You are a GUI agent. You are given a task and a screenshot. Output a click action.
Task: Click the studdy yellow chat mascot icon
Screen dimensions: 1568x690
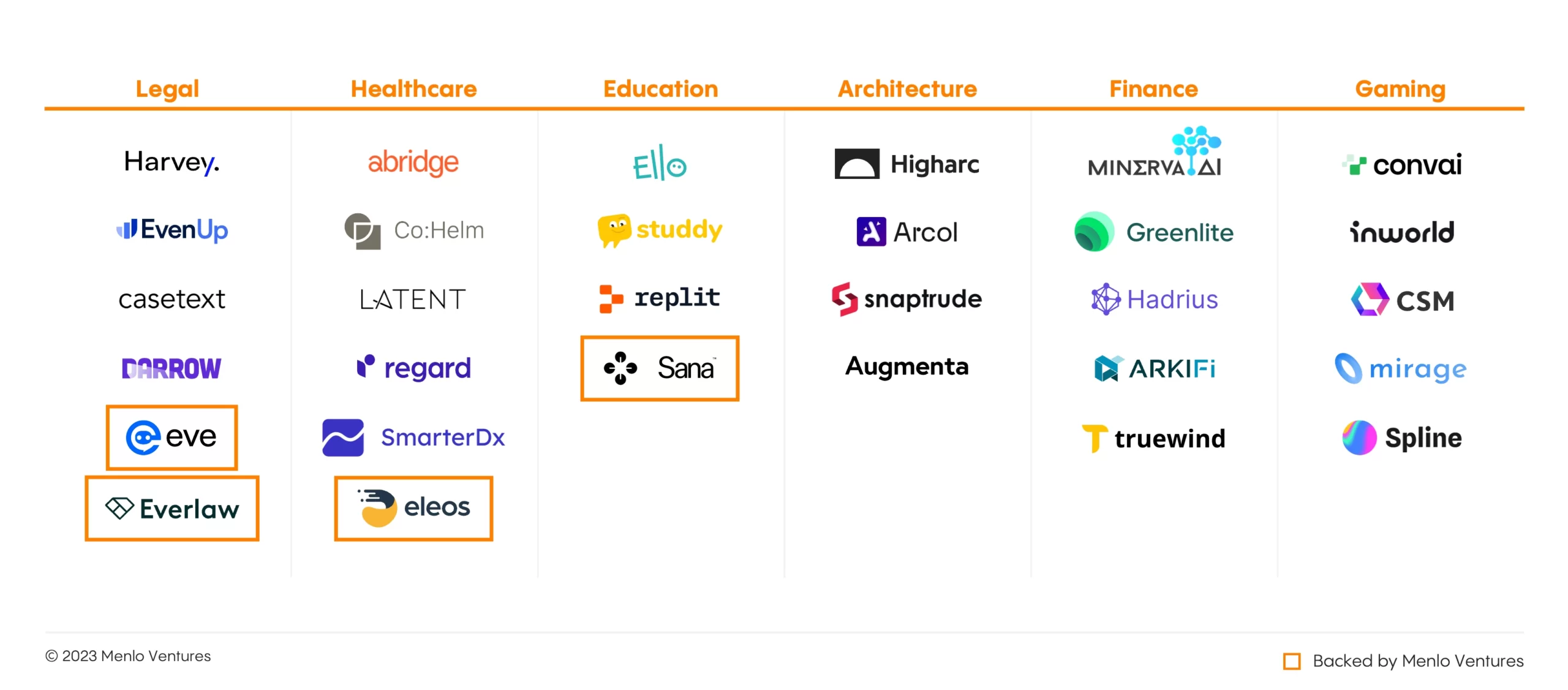click(614, 230)
